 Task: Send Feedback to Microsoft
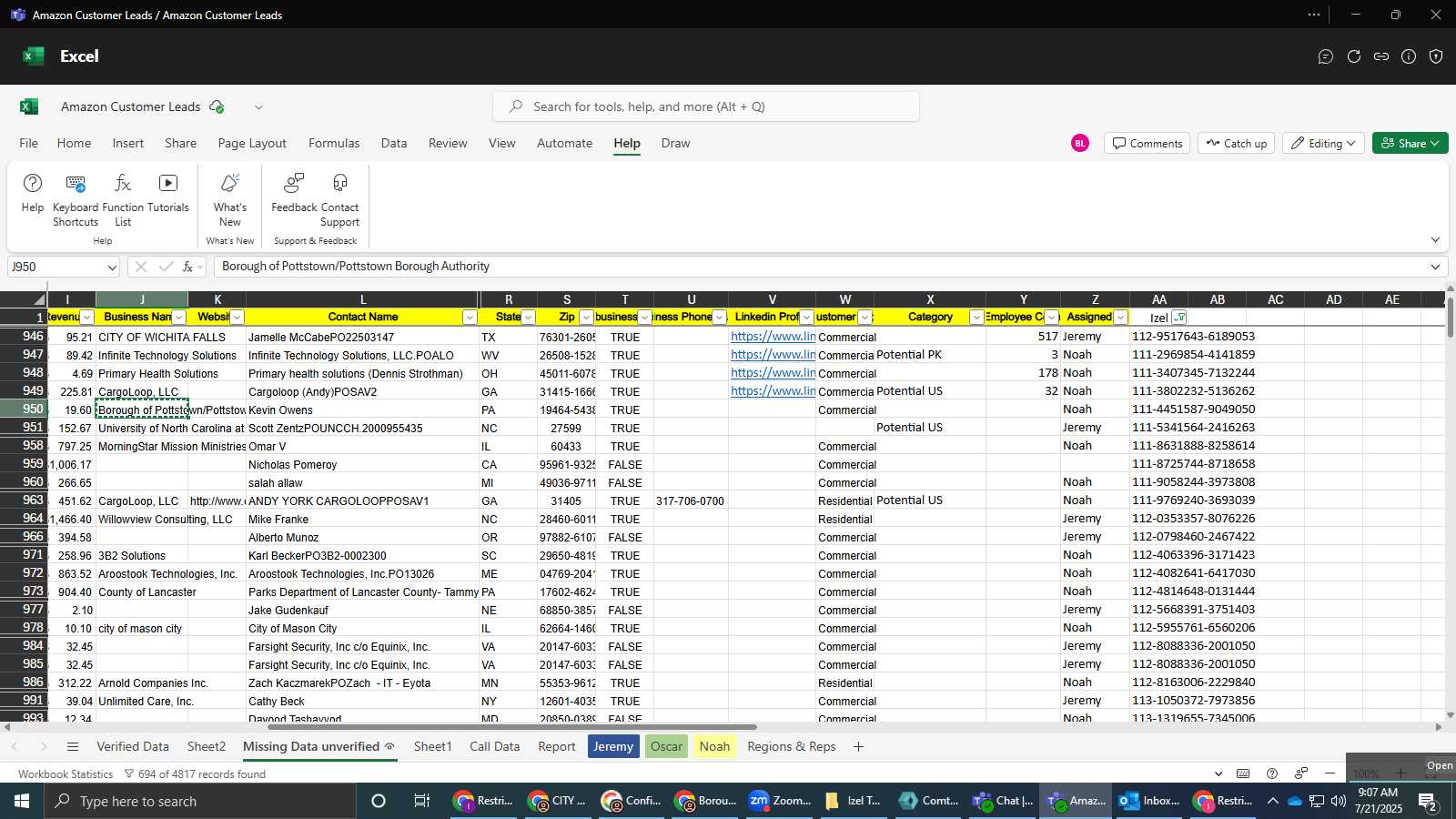[x=294, y=194]
